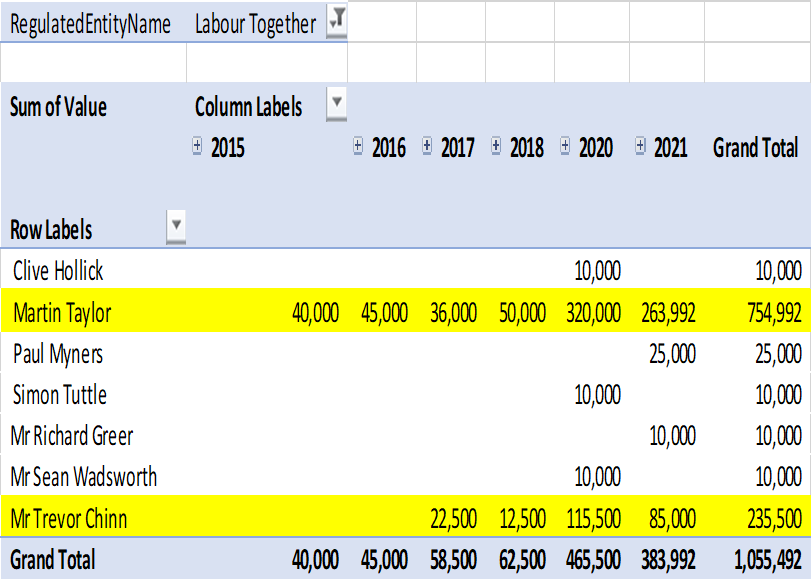Select Martin Taylor's 263,992 cell
This screenshot has width=812, height=580.
tap(669, 313)
